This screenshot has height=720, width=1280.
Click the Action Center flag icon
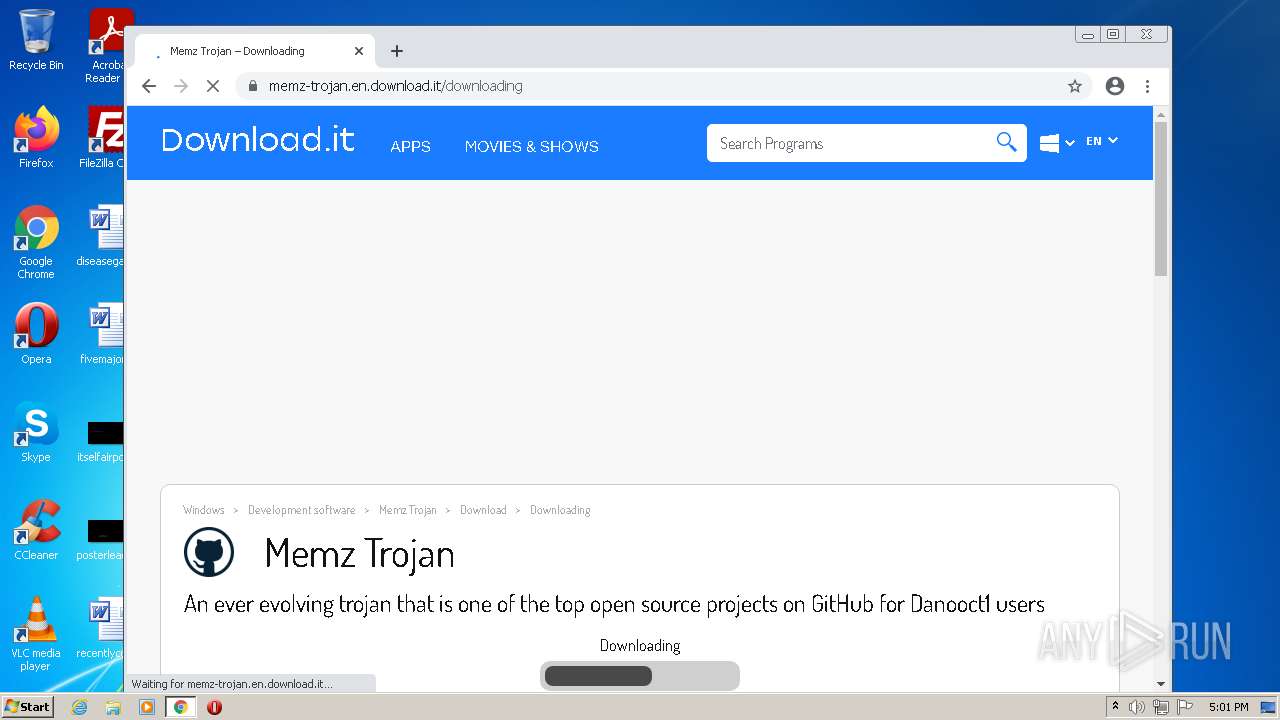[1184, 707]
